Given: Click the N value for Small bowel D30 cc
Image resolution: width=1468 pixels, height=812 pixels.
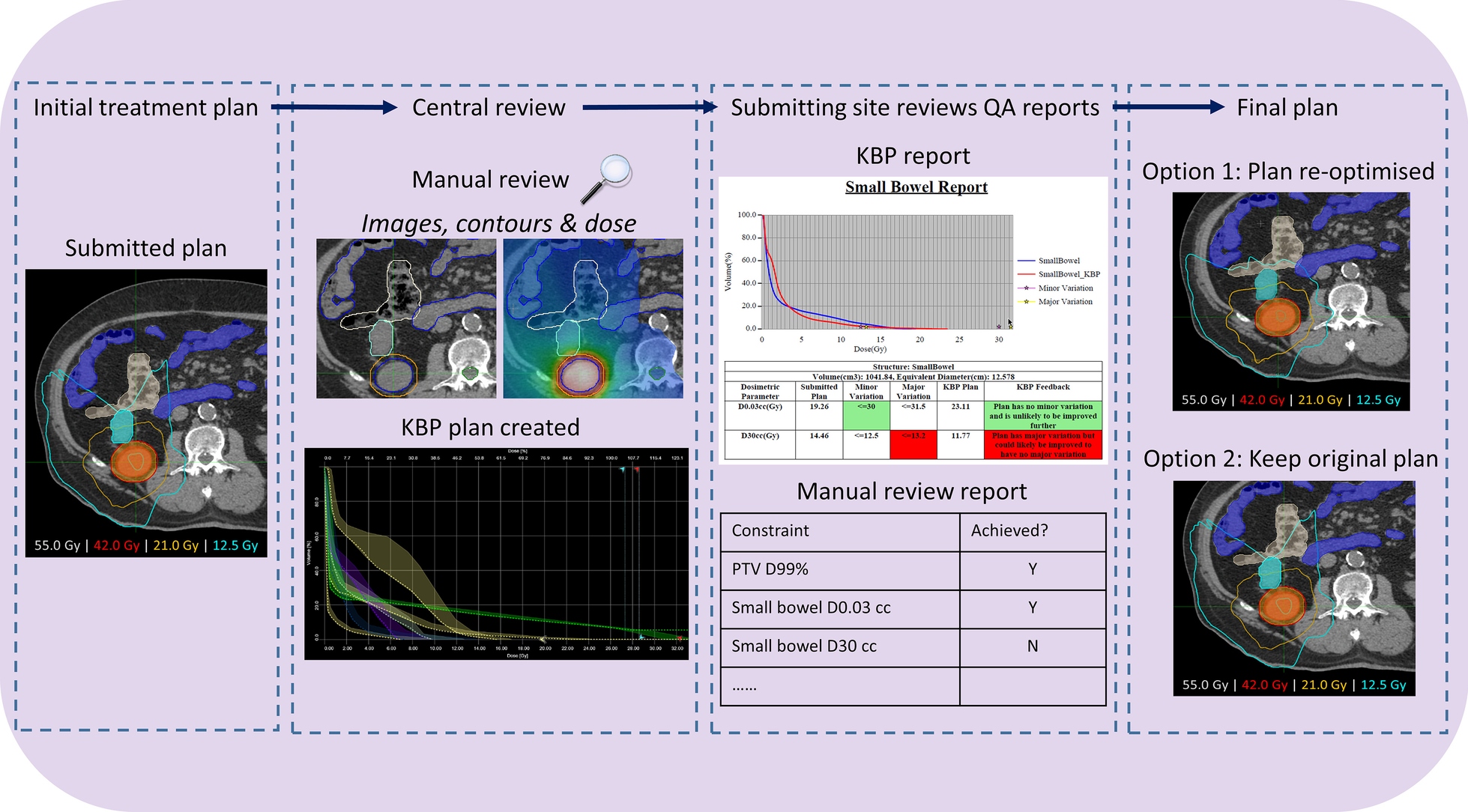Looking at the screenshot, I should point(1033,646).
